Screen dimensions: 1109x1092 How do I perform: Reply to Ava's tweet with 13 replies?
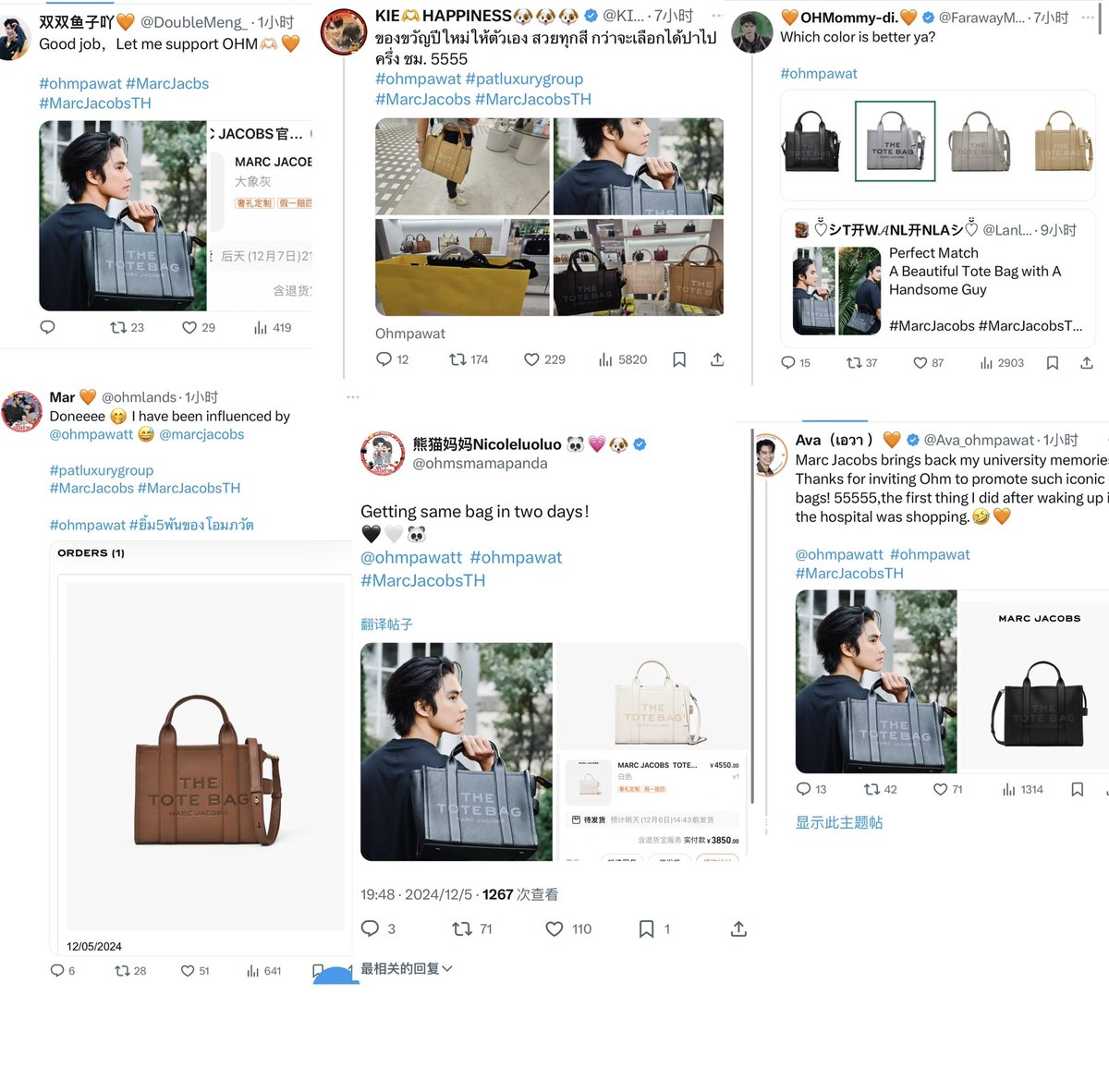pos(811,789)
